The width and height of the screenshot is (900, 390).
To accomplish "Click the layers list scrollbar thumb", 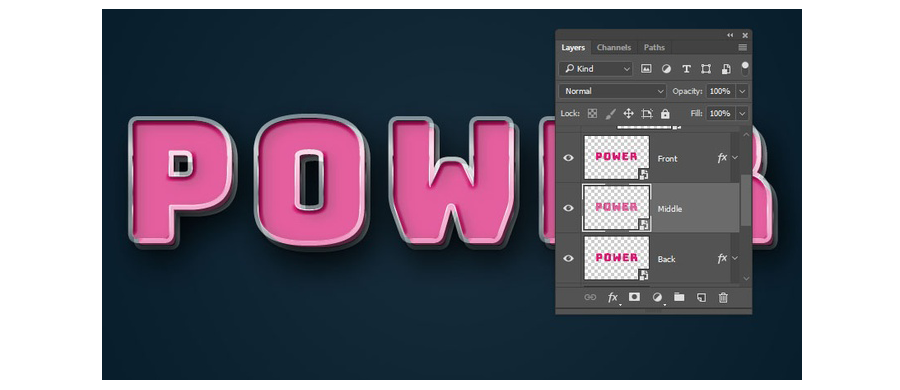I will (x=746, y=200).
